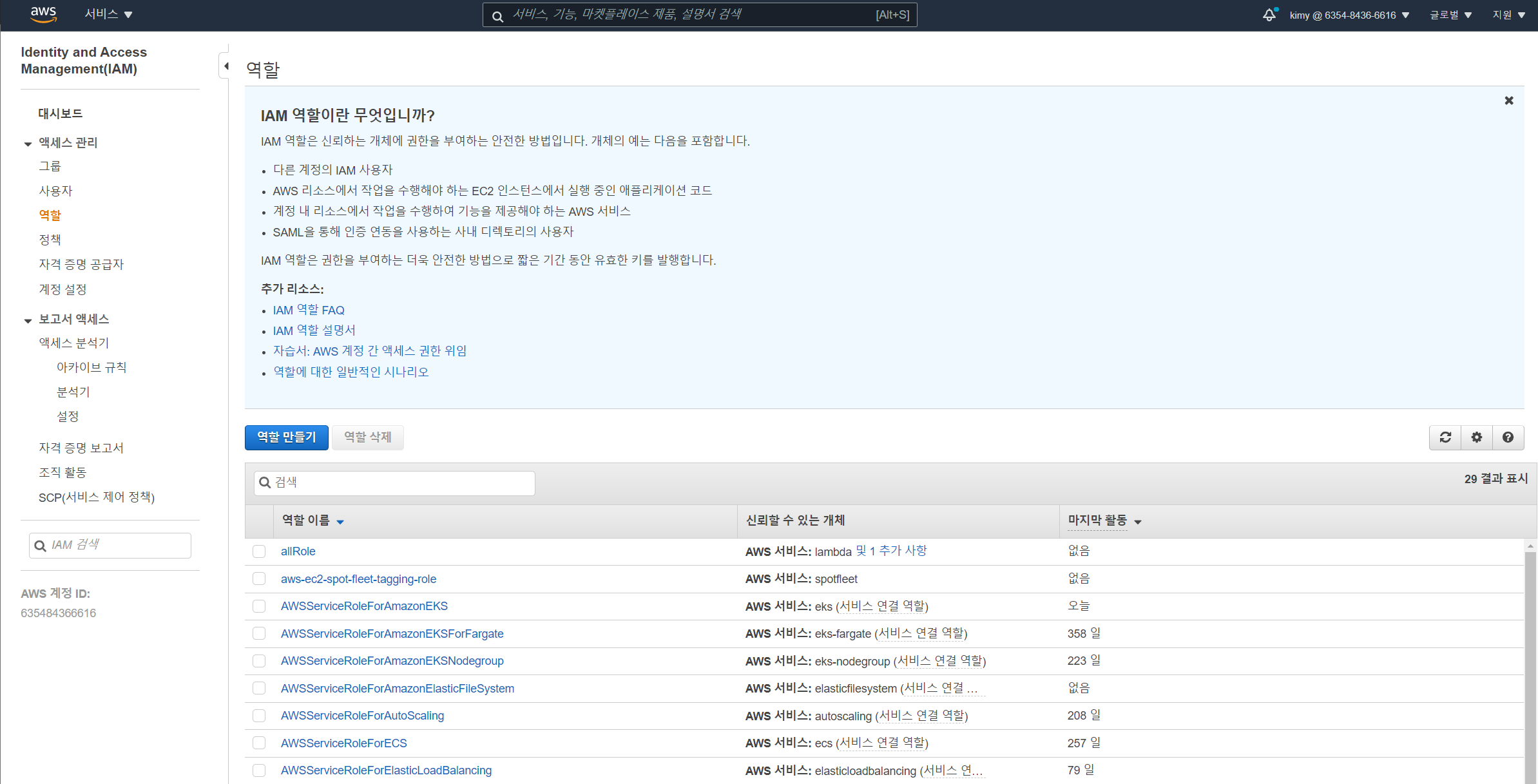Check the aws-ec2-spot-fleet-tagging-role row
This screenshot has height=784, width=1538.
tap(259, 578)
